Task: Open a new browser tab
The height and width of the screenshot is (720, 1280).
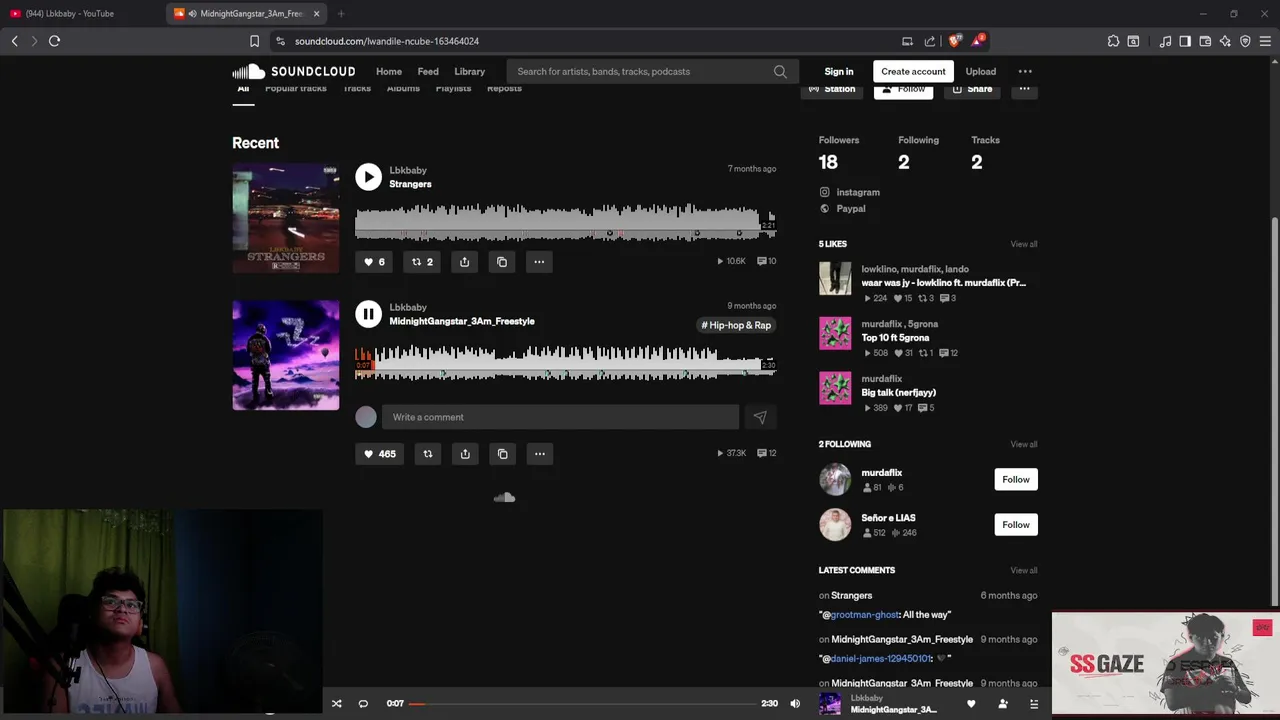Action: (341, 13)
